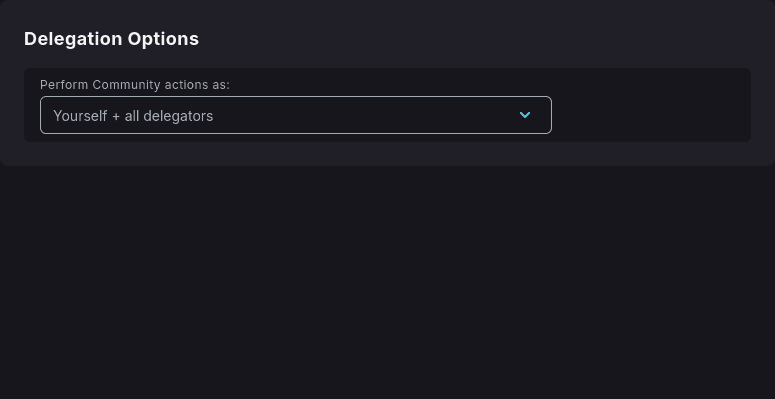Open the 'Yourself + all delegators' dropdown
The image size is (775, 399).
point(296,115)
